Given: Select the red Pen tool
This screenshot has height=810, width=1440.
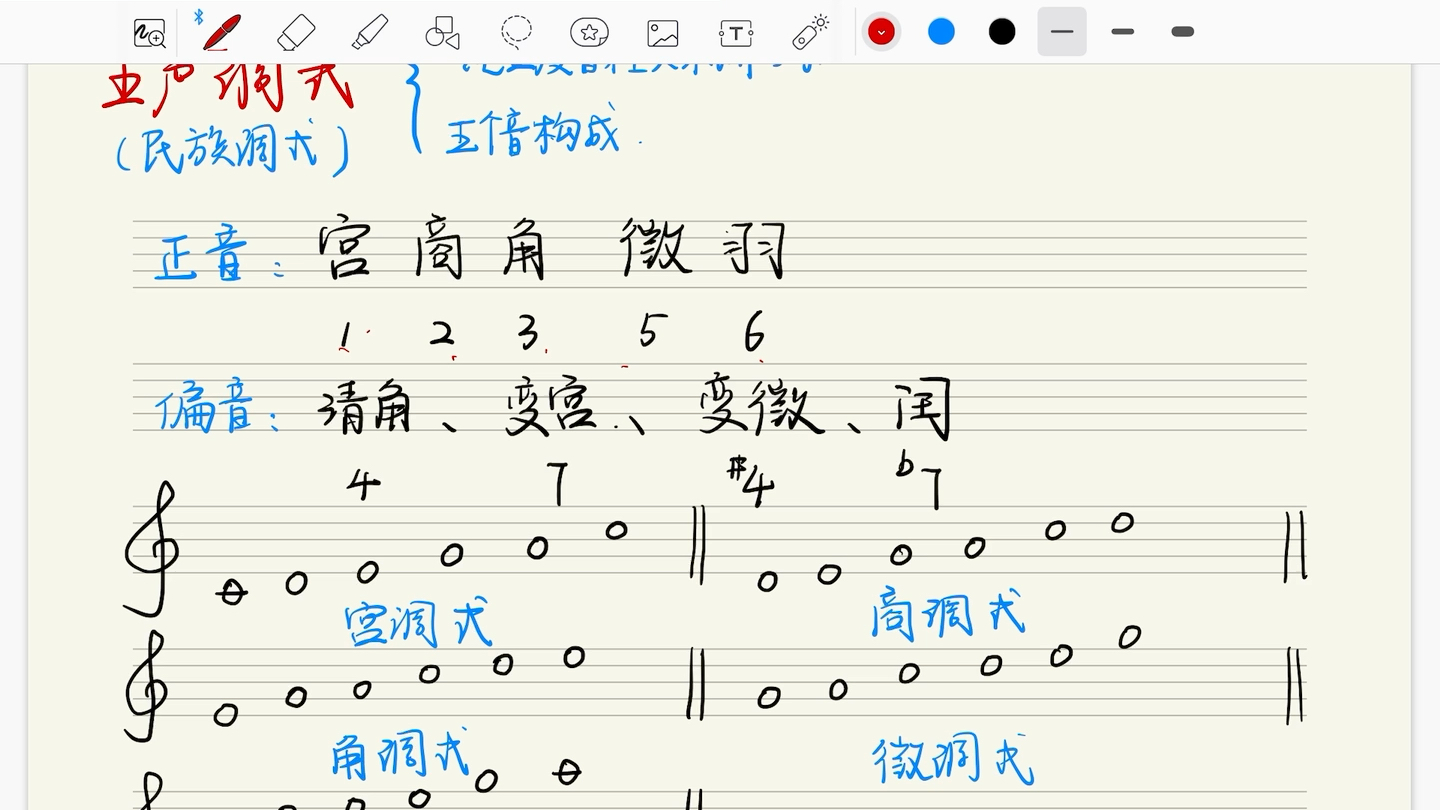Looking at the screenshot, I should [220, 31].
